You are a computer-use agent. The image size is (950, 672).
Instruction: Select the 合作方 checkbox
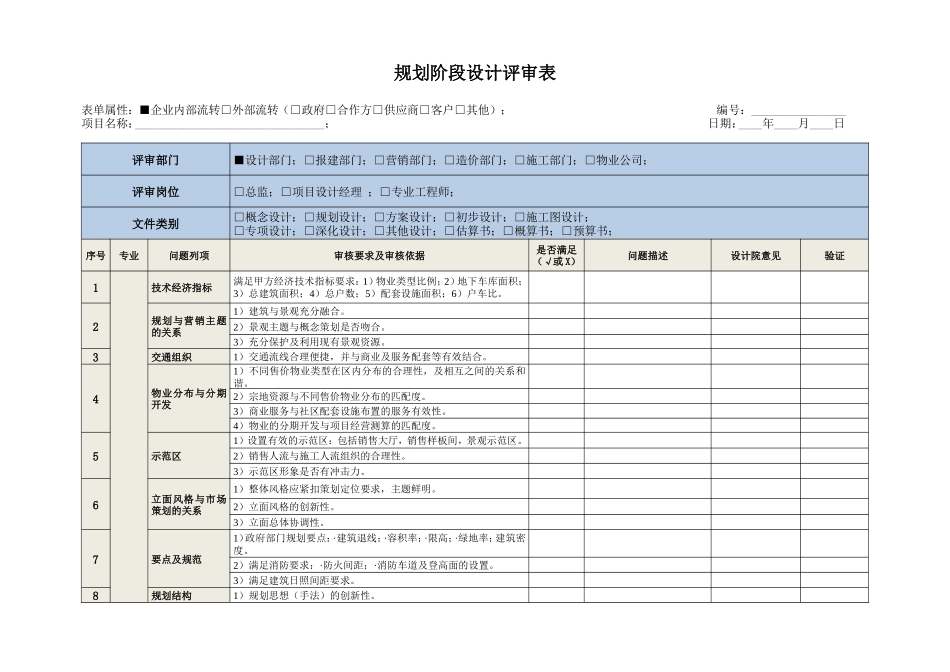coord(331,110)
